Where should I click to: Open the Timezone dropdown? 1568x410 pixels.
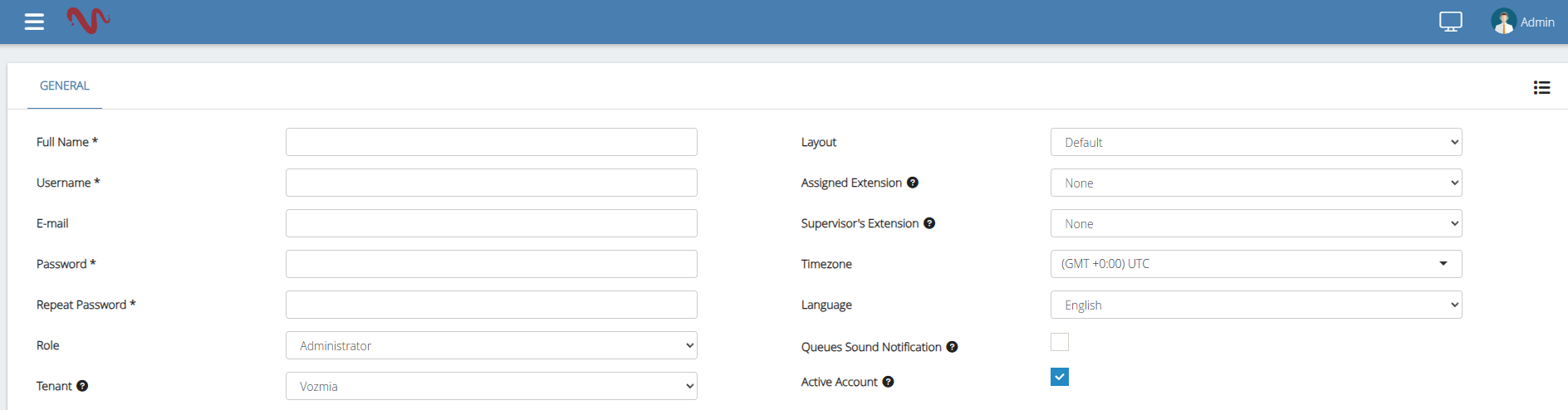[x=1256, y=264]
